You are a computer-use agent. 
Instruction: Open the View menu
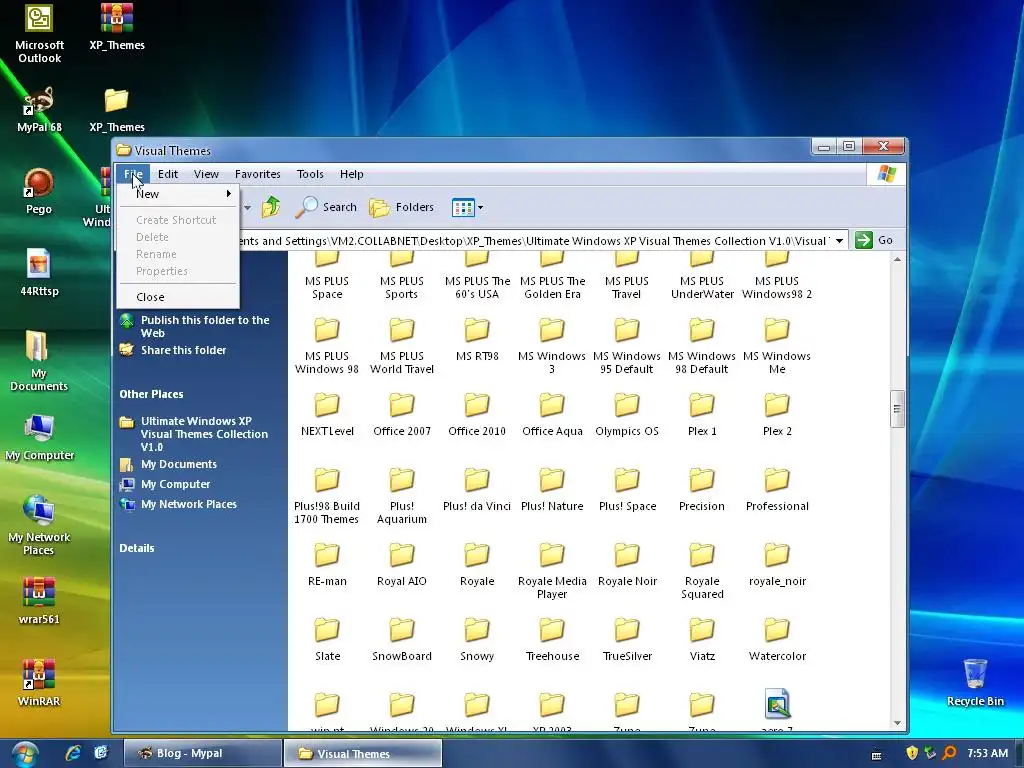click(x=206, y=174)
